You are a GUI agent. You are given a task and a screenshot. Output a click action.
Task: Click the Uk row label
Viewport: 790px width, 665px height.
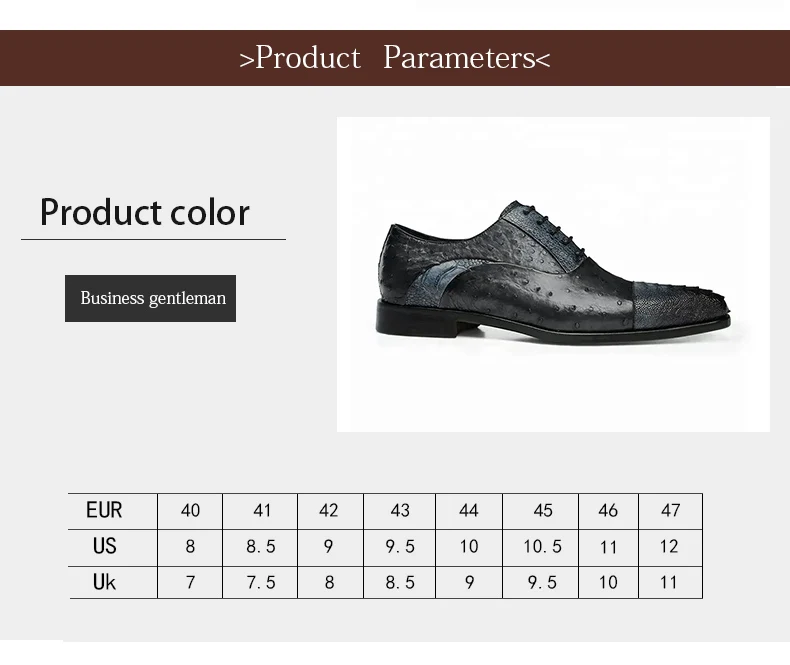point(104,582)
